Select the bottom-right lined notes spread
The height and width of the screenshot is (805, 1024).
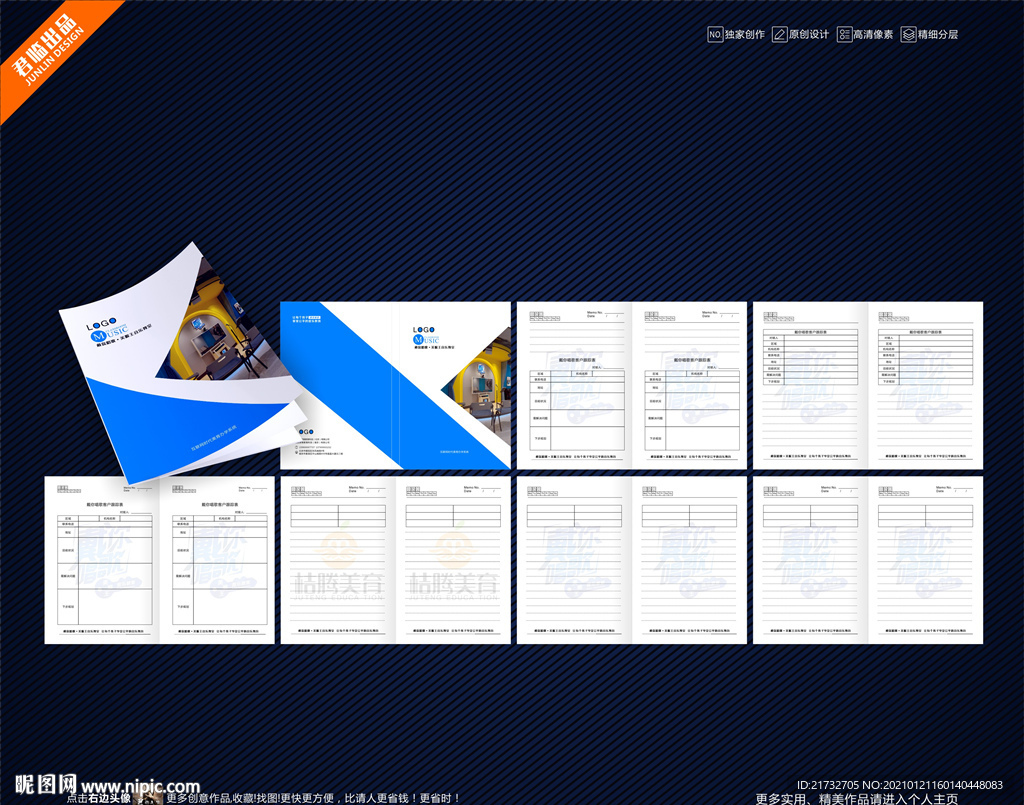(867, 560)
